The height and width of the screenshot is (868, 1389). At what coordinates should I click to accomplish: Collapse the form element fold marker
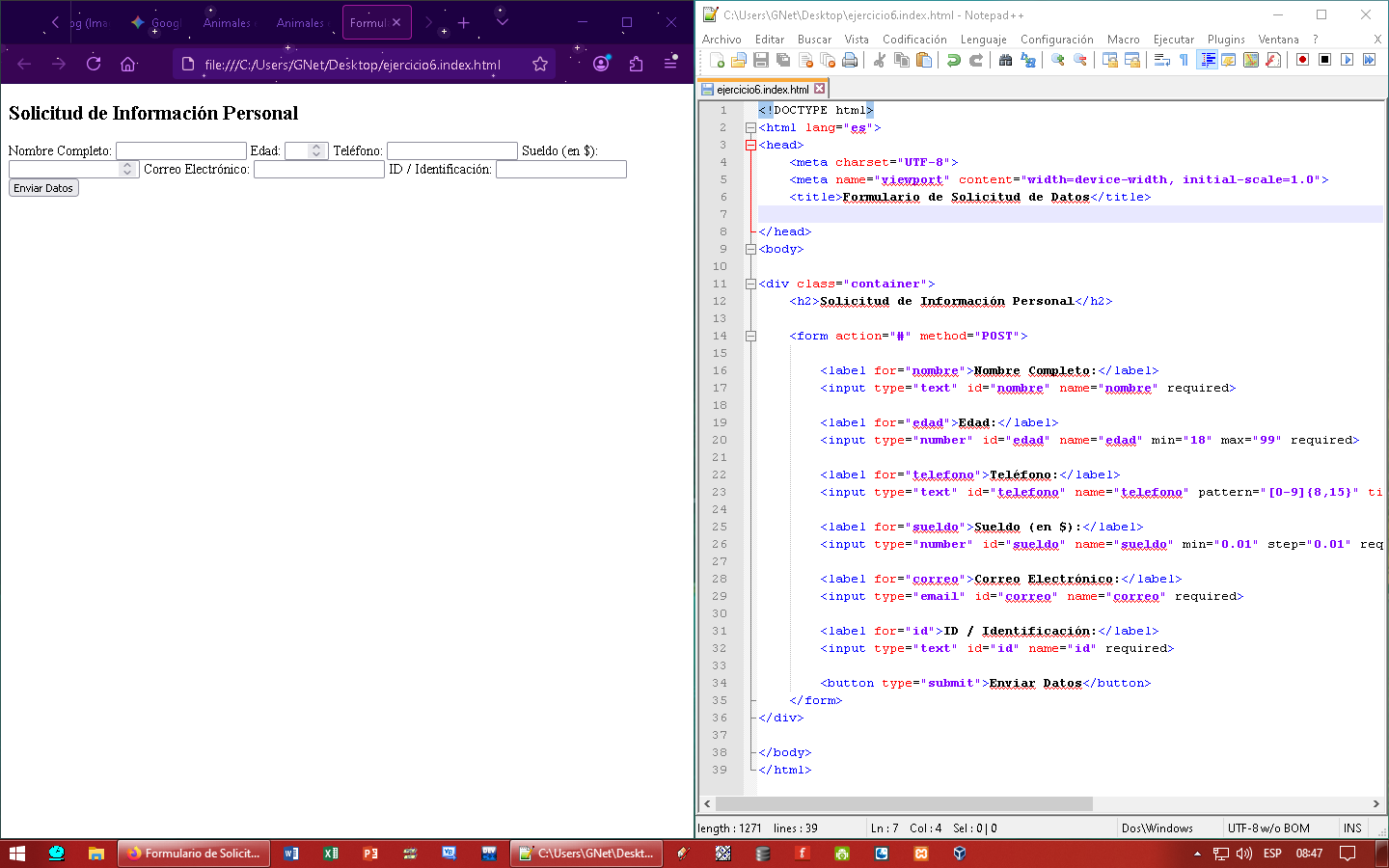point(750,337)
